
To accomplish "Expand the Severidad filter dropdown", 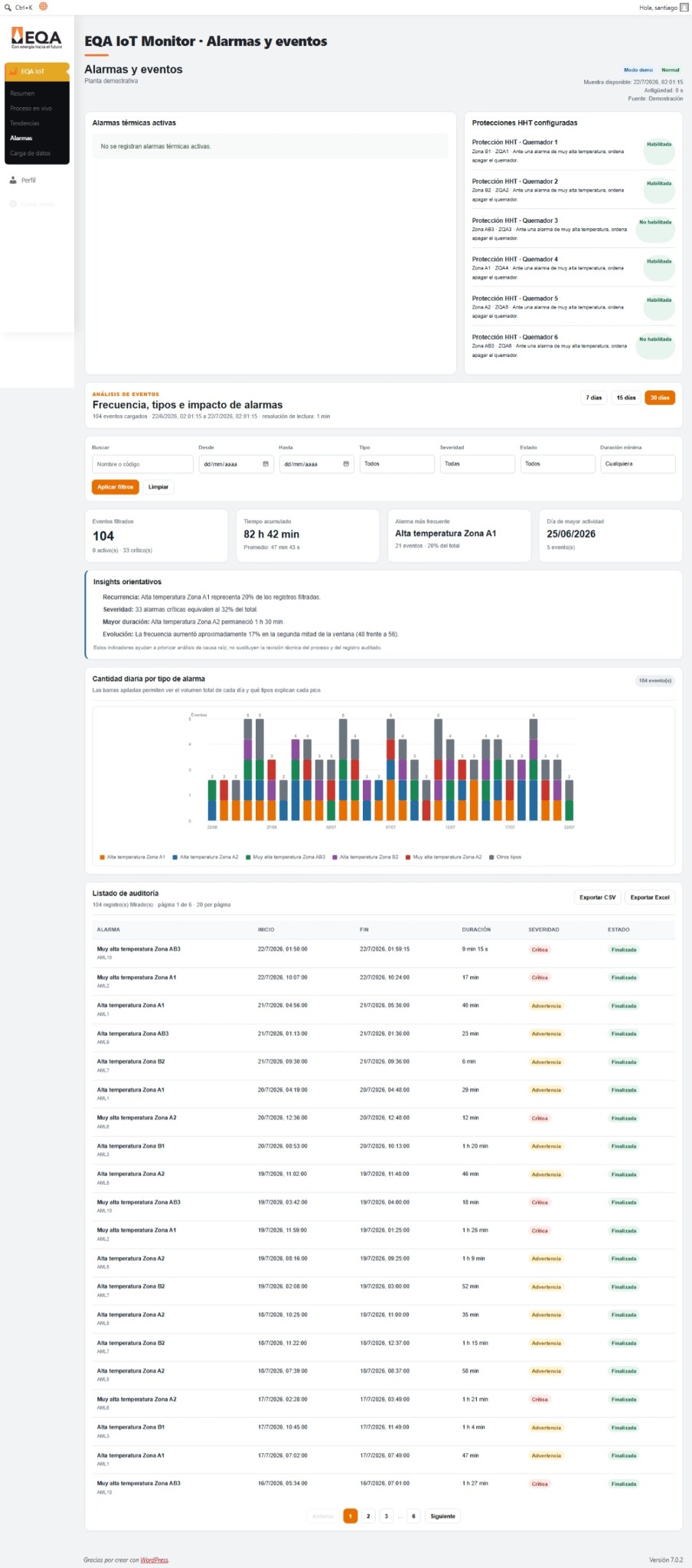I will (x=477, y=464).
